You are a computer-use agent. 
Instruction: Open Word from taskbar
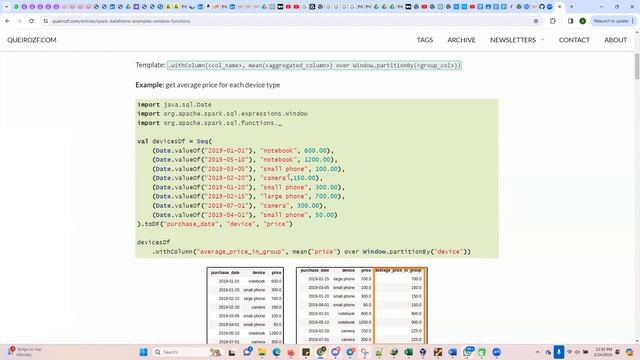[452, 352]
